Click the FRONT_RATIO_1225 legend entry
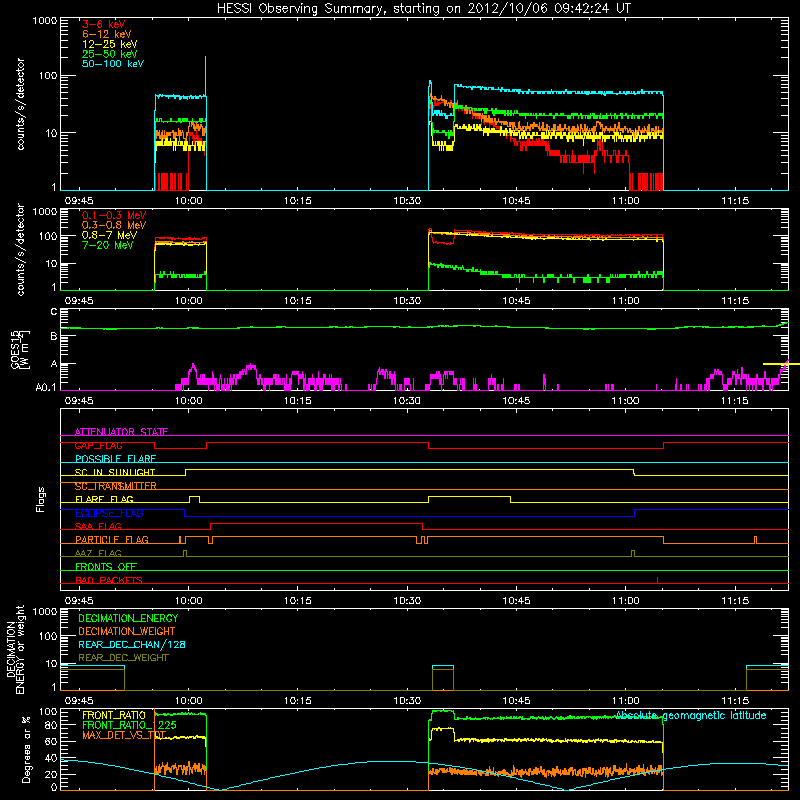This screenshot has height=800, width=800. pyautogui.click(x=129, y=725)
